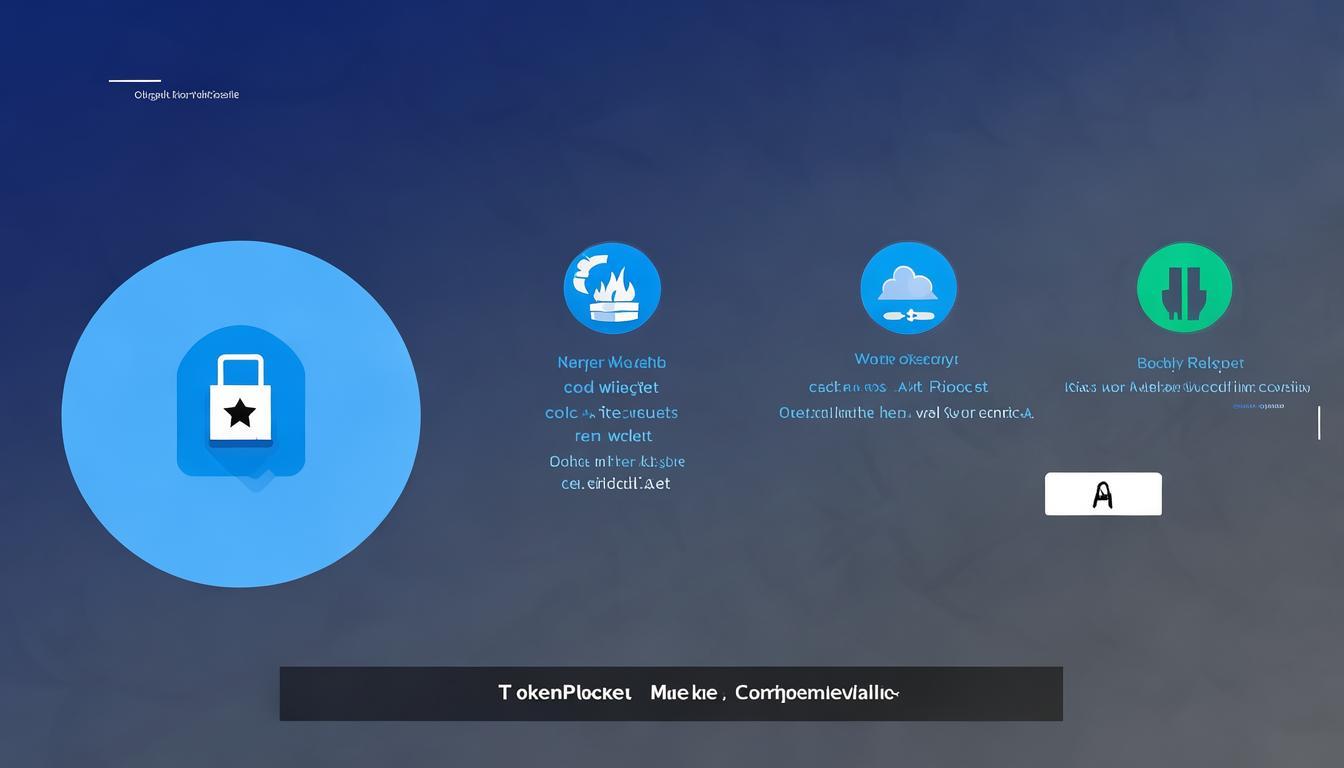Open the 'Nerjer Wacahb' heading under flame icon
The width and height of the screenshot is (1344, 768).
tap(611, 363)
